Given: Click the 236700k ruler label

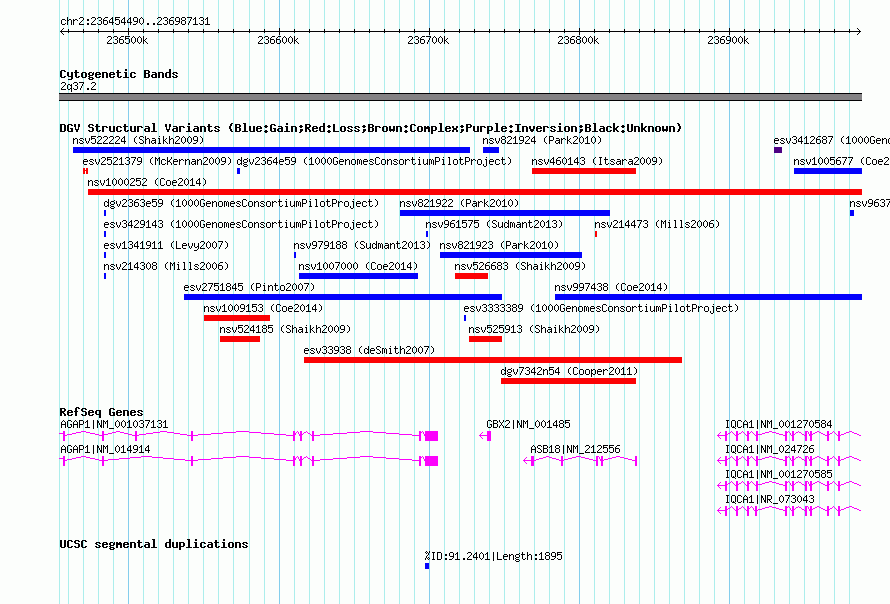Looking at the screenshot, I should (428, 40).
